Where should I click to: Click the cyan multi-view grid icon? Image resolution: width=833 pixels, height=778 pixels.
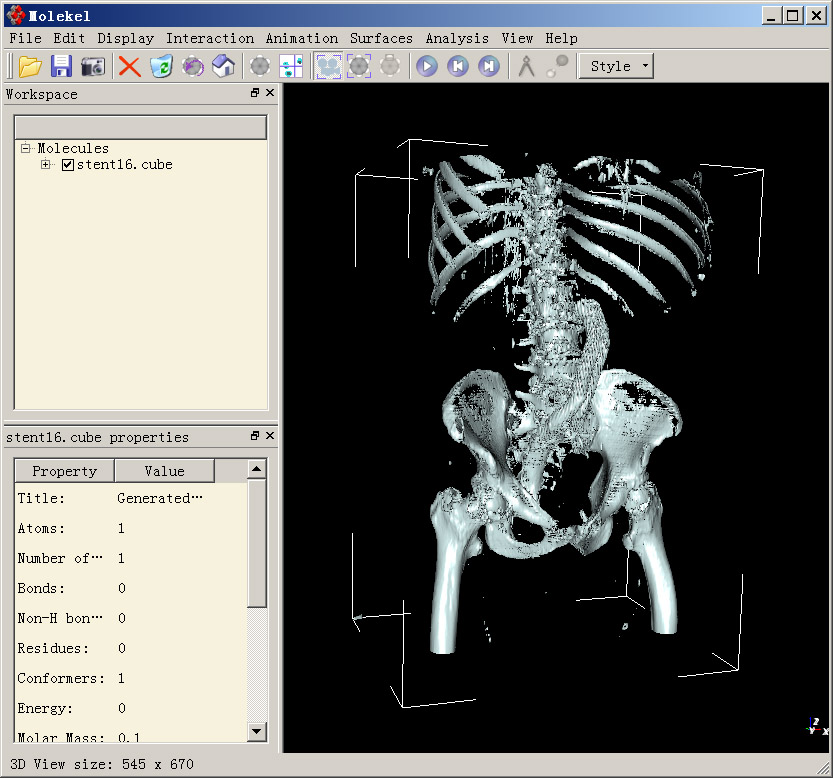tap(291, 66)
